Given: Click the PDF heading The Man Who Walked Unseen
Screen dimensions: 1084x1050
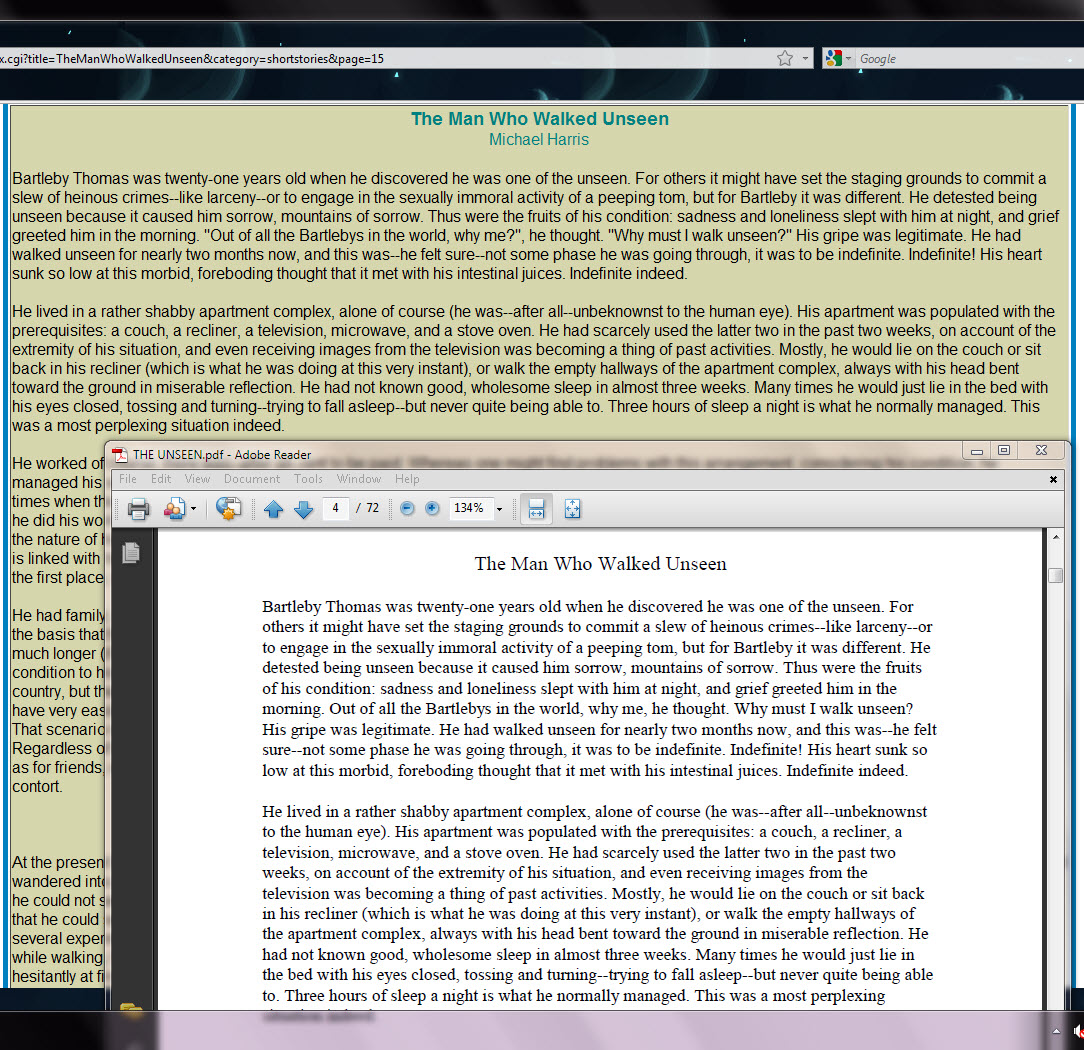Looking at the screenshot, I should click(600, 564).
